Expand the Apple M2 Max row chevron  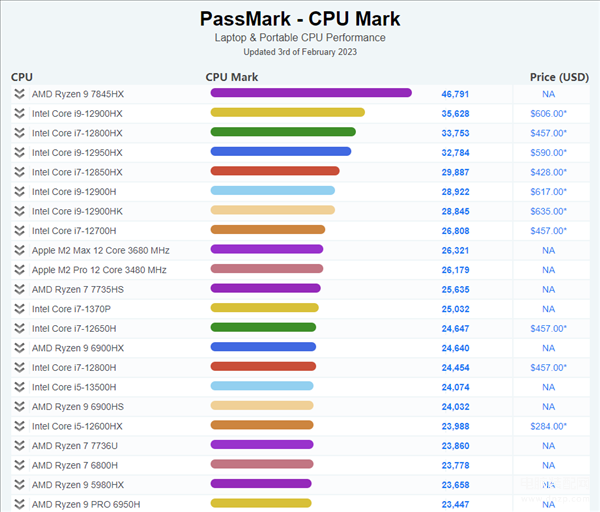19,250
